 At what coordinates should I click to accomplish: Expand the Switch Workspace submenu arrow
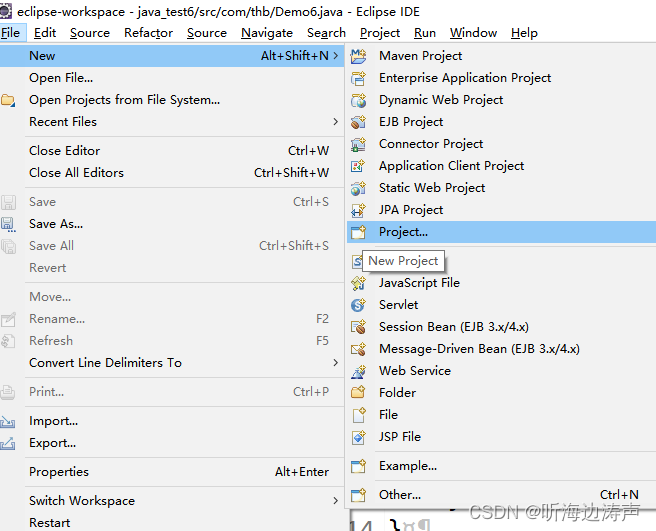tap(336, 501)
